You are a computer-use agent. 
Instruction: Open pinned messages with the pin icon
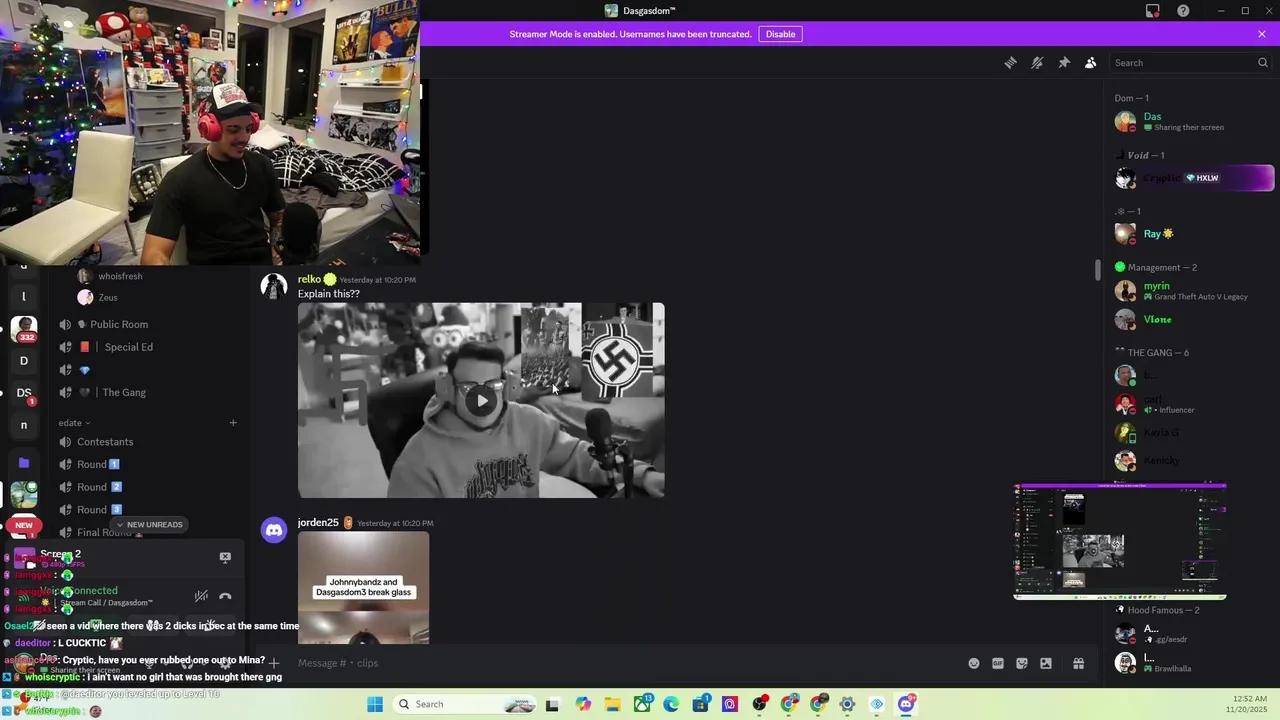[x=1064, y=62]
